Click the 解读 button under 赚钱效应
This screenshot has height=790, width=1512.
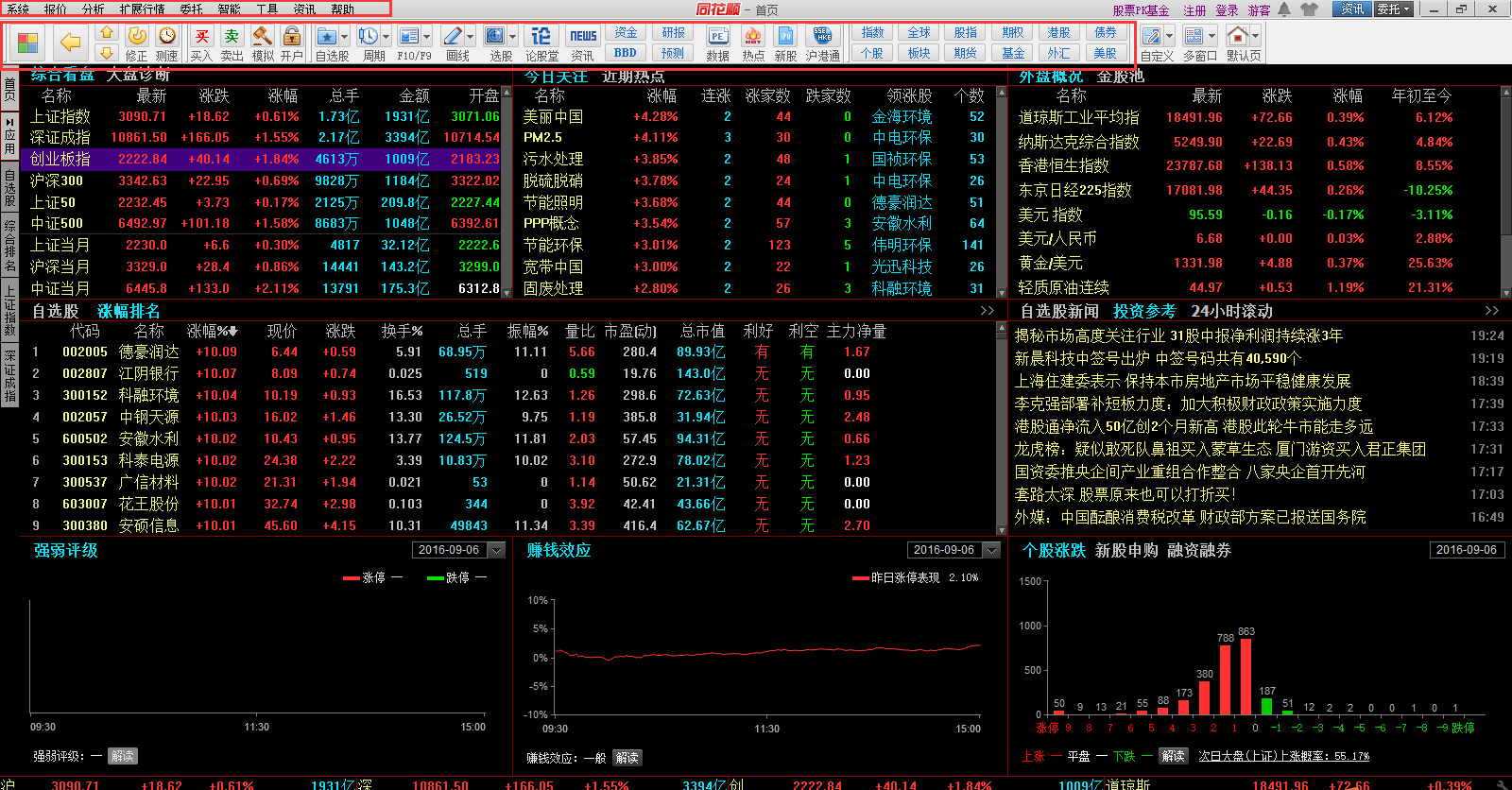tap(627, 758)
